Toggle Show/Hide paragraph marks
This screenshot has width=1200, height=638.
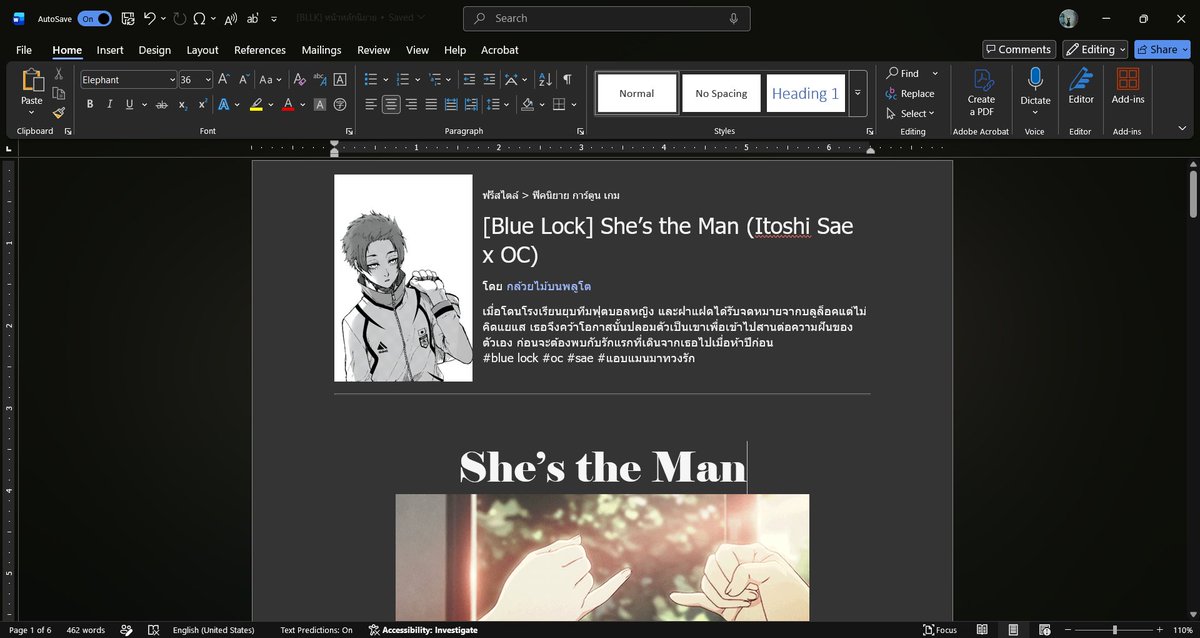tap(567, 79)
